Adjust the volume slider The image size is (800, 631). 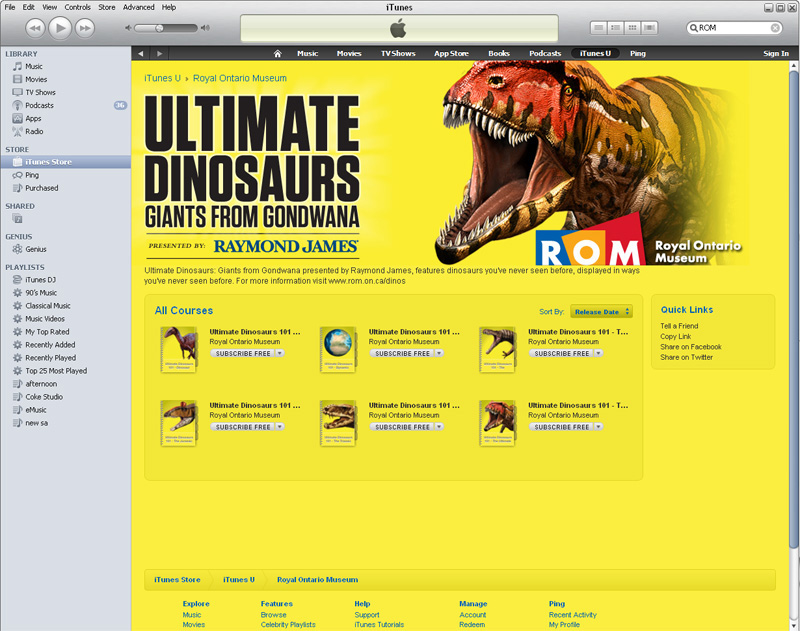pyautogui.click(x=158, y=28)
